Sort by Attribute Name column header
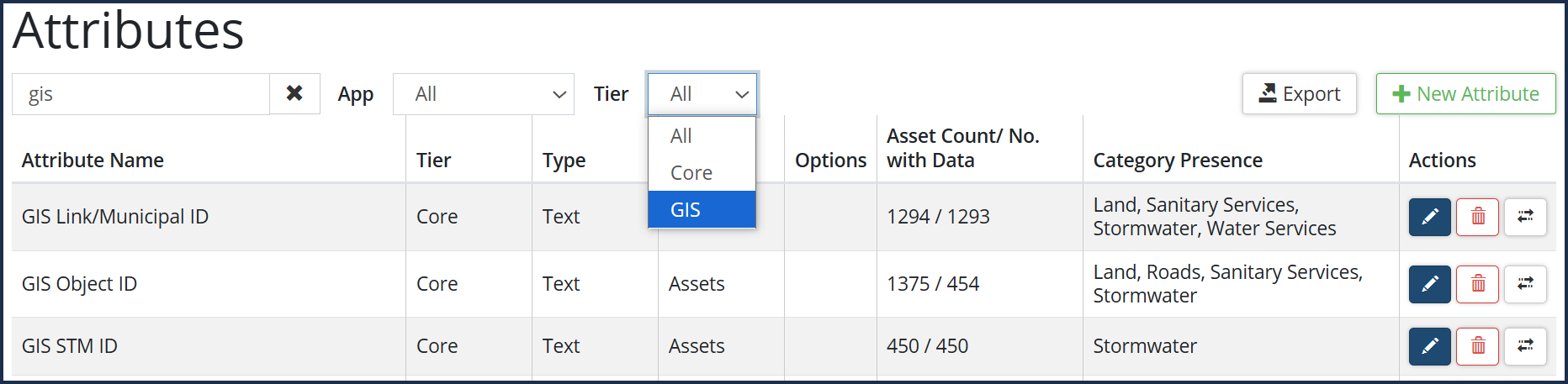The image size is (1568, 384). point(93,160)
